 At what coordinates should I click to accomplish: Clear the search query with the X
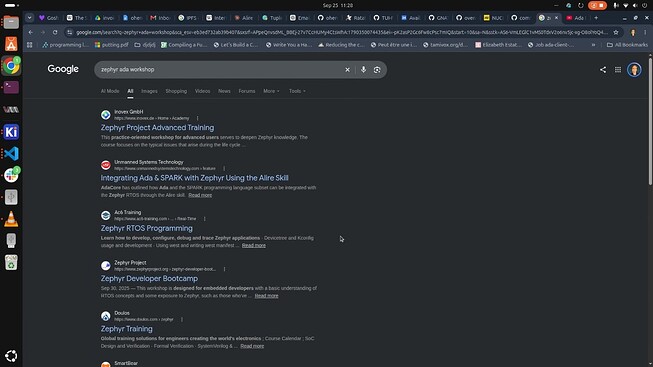pyautogui.click(x=347, y=70)
